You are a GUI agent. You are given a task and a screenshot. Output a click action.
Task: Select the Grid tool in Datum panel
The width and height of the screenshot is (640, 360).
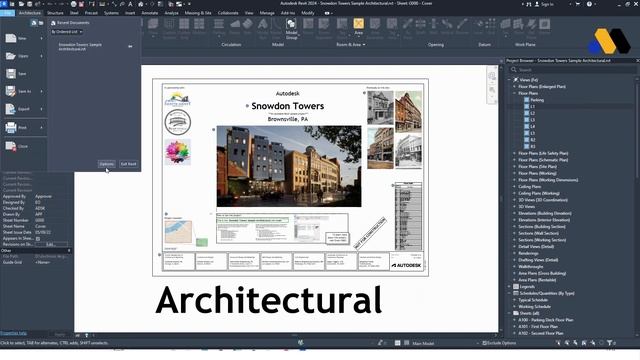tap(491, 27)
